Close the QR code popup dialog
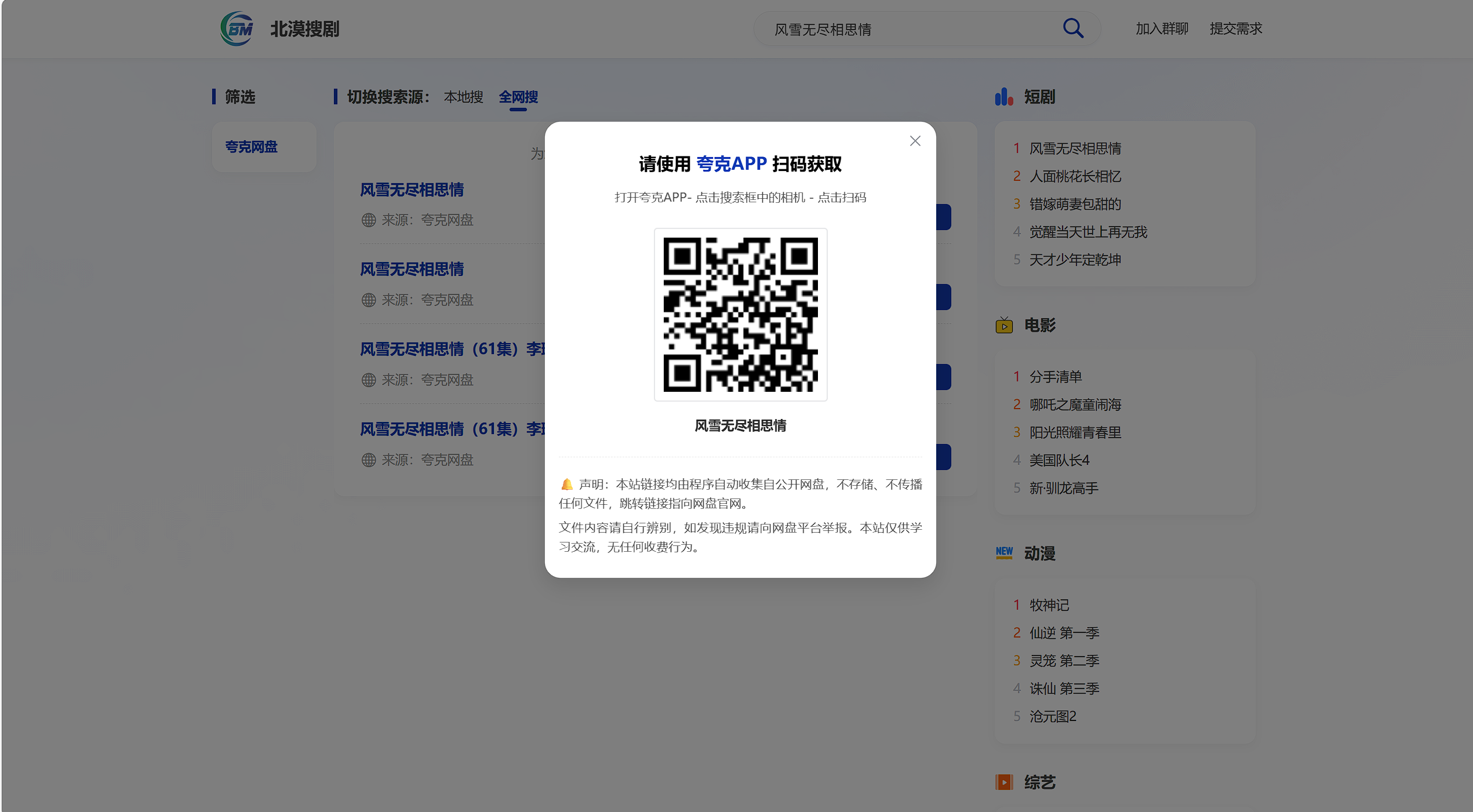Image resolution: width=1473 pixels, height=812 pixels. (x=915, y=141)
